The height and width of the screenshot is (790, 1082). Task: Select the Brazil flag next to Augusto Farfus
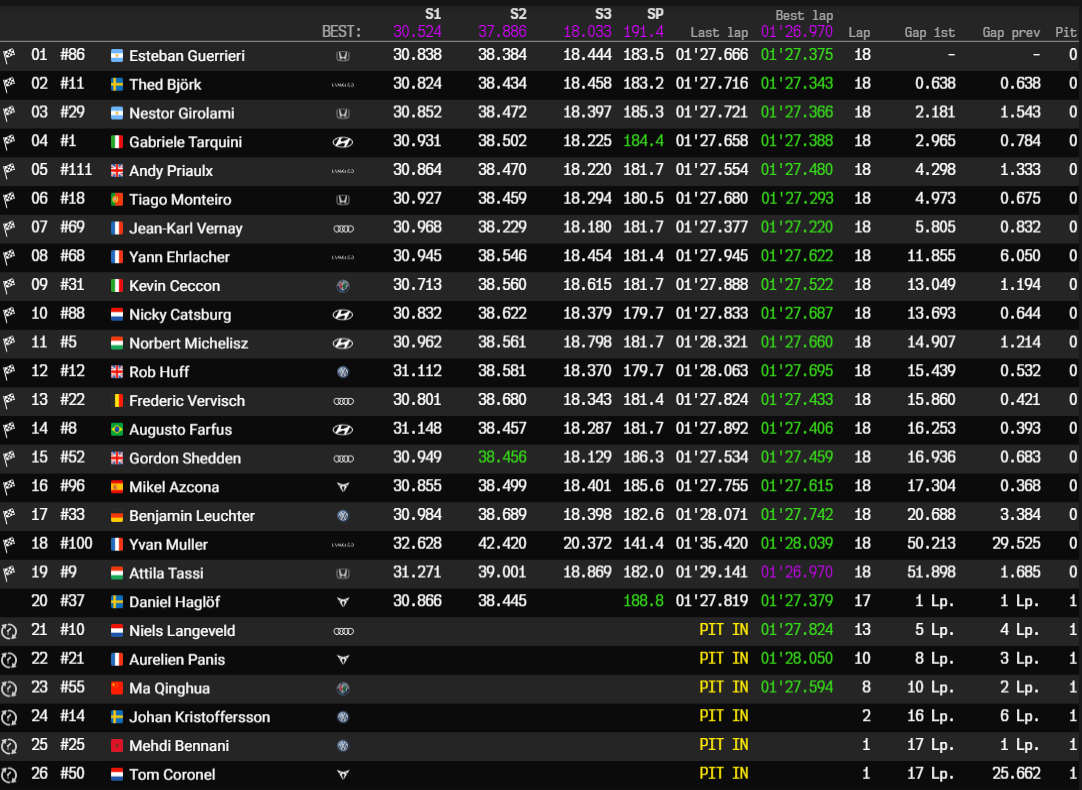117,430
